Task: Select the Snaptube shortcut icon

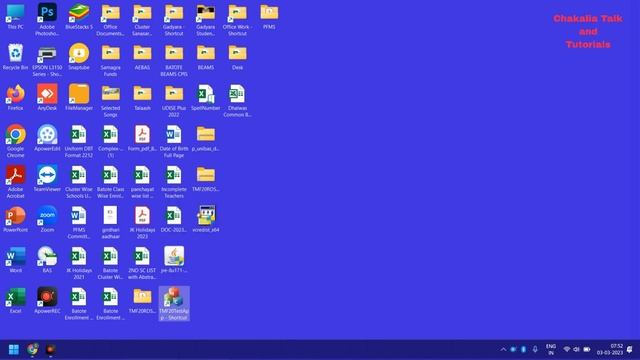Action: click(x=79, y=57)
